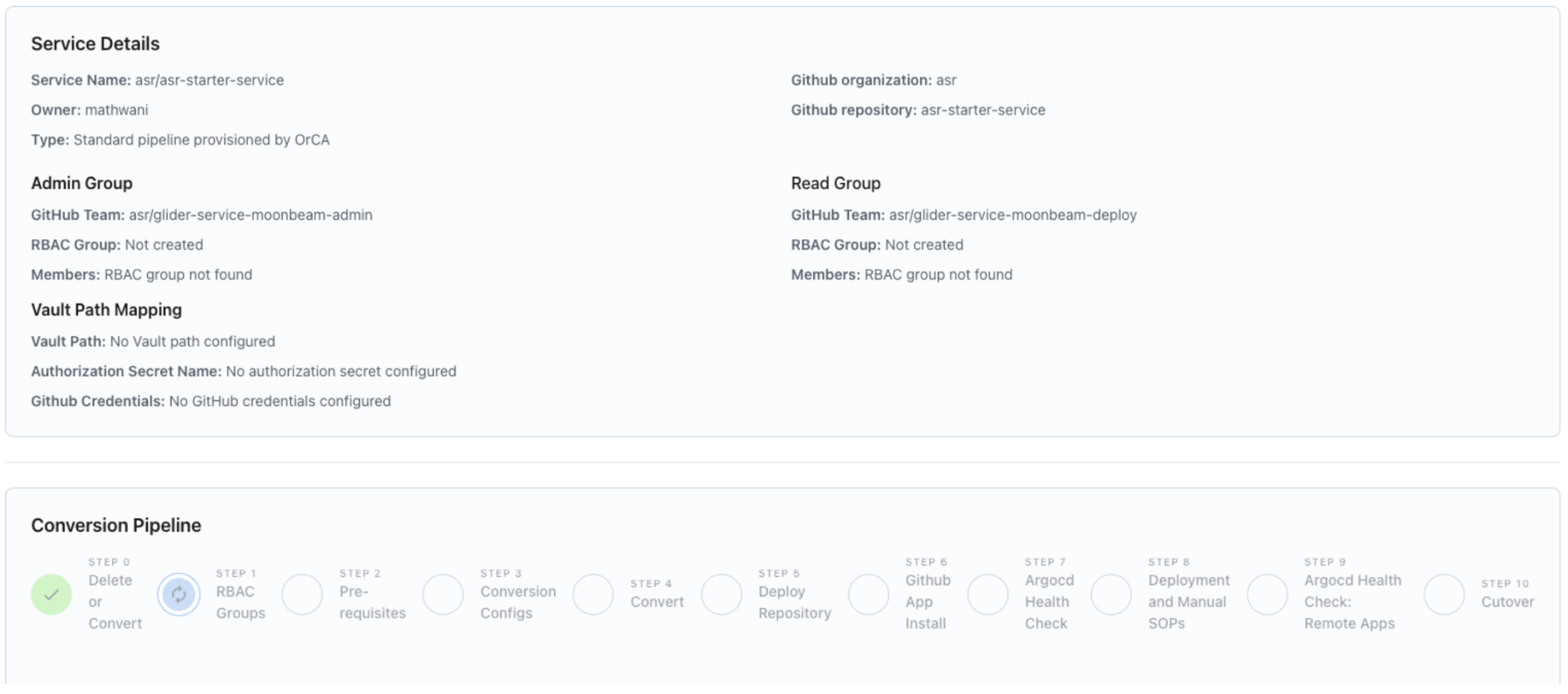Screen dimensions: 1568x694
Task: Click the Conversion Pipeline heading
Action: (x=116, y=525)
